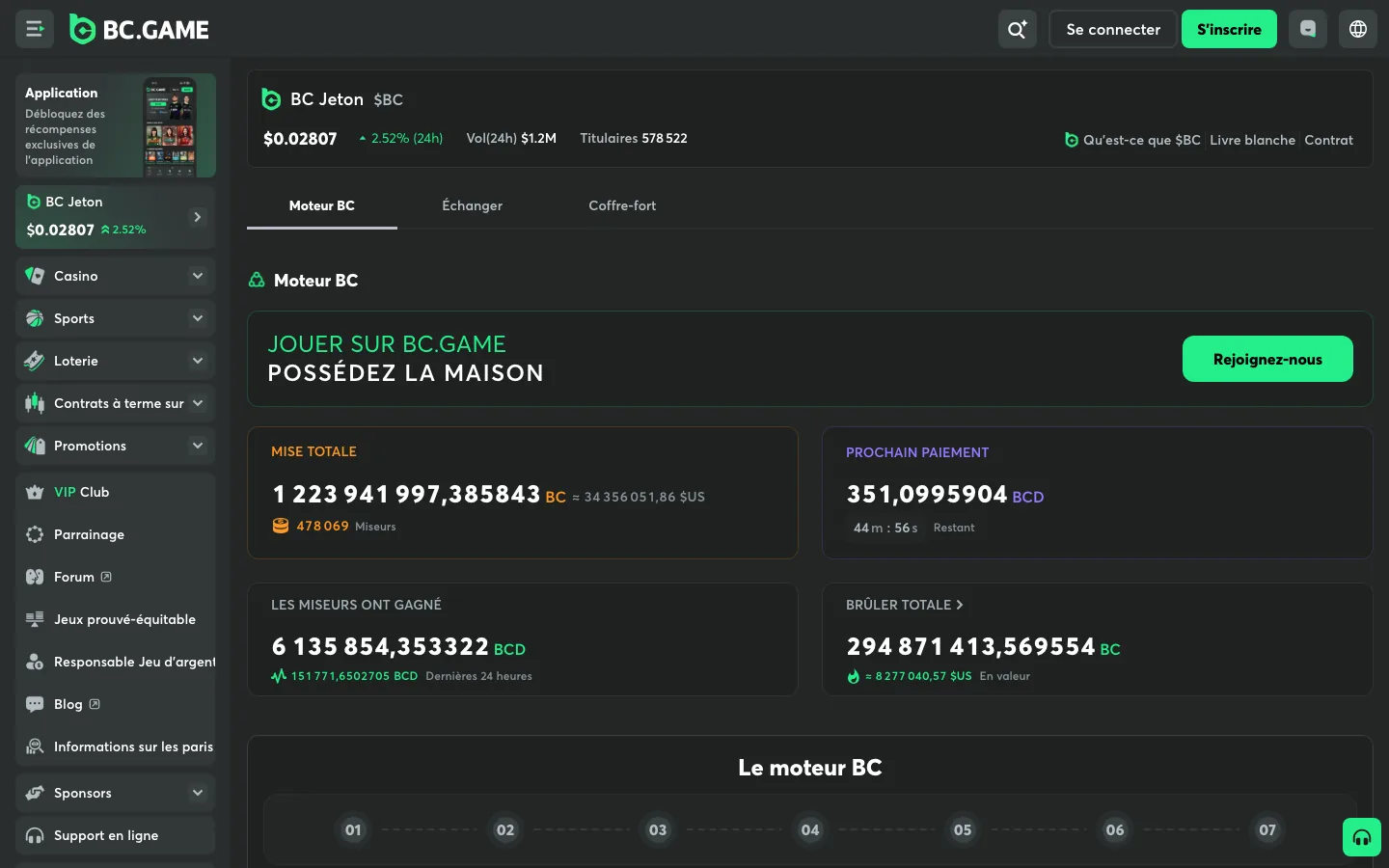Open Brûler Totale details arrow
The width and height of the screenshot is (1389, 868).
959,605
